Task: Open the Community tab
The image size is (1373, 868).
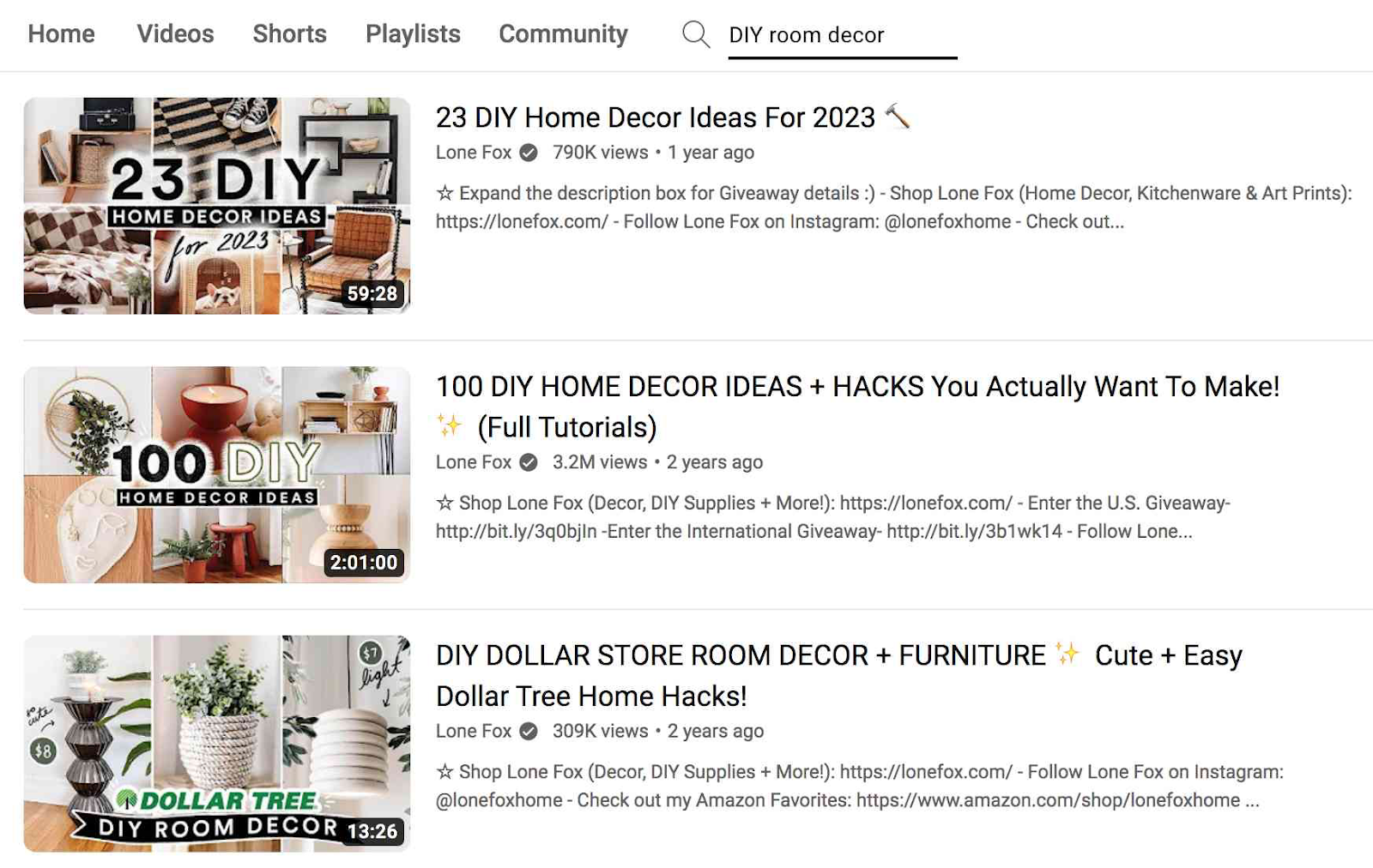Action: [x=563, y=33]
